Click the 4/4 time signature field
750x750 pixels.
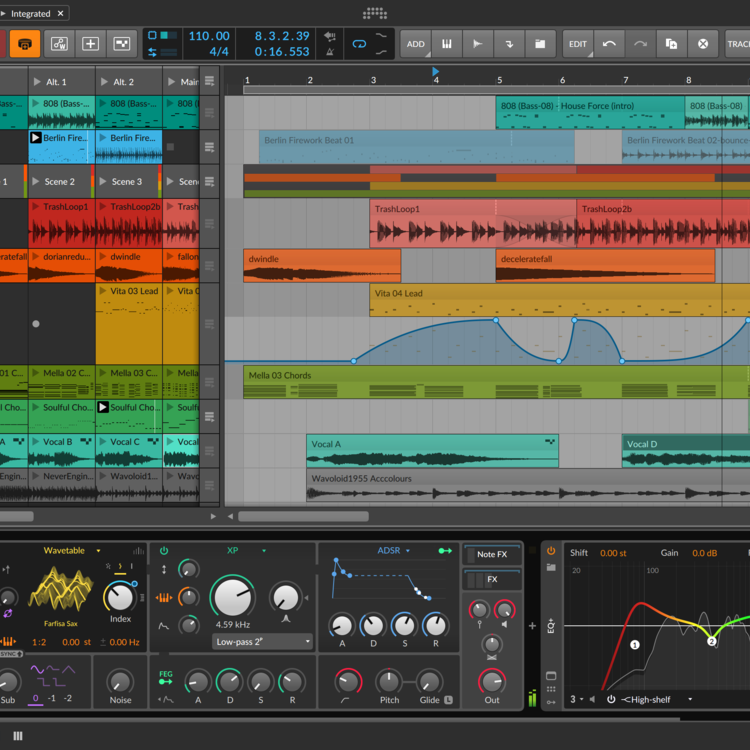coord(219,52)
